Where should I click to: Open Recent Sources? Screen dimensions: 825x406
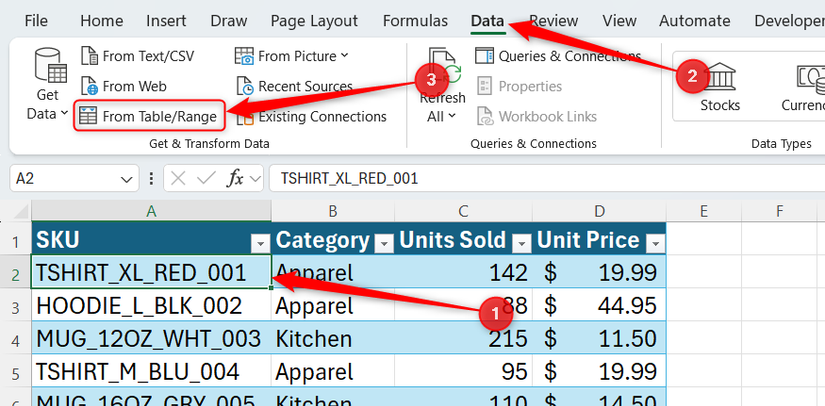pyautogui.click(x=294, y=86)
